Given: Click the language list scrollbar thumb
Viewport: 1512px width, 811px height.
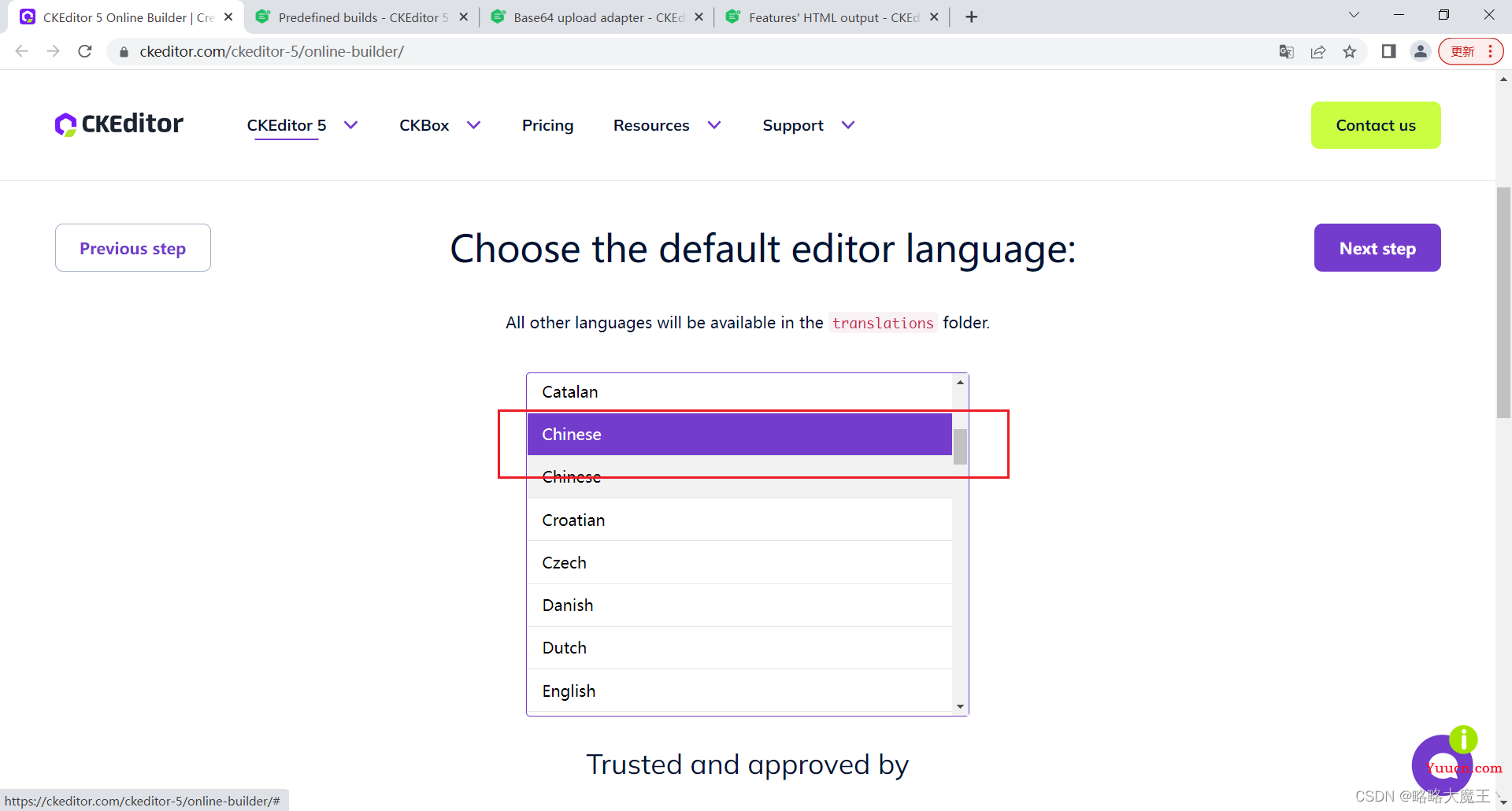Looking at the screenshot, I should pyautogui.click(x=960, y=446).
